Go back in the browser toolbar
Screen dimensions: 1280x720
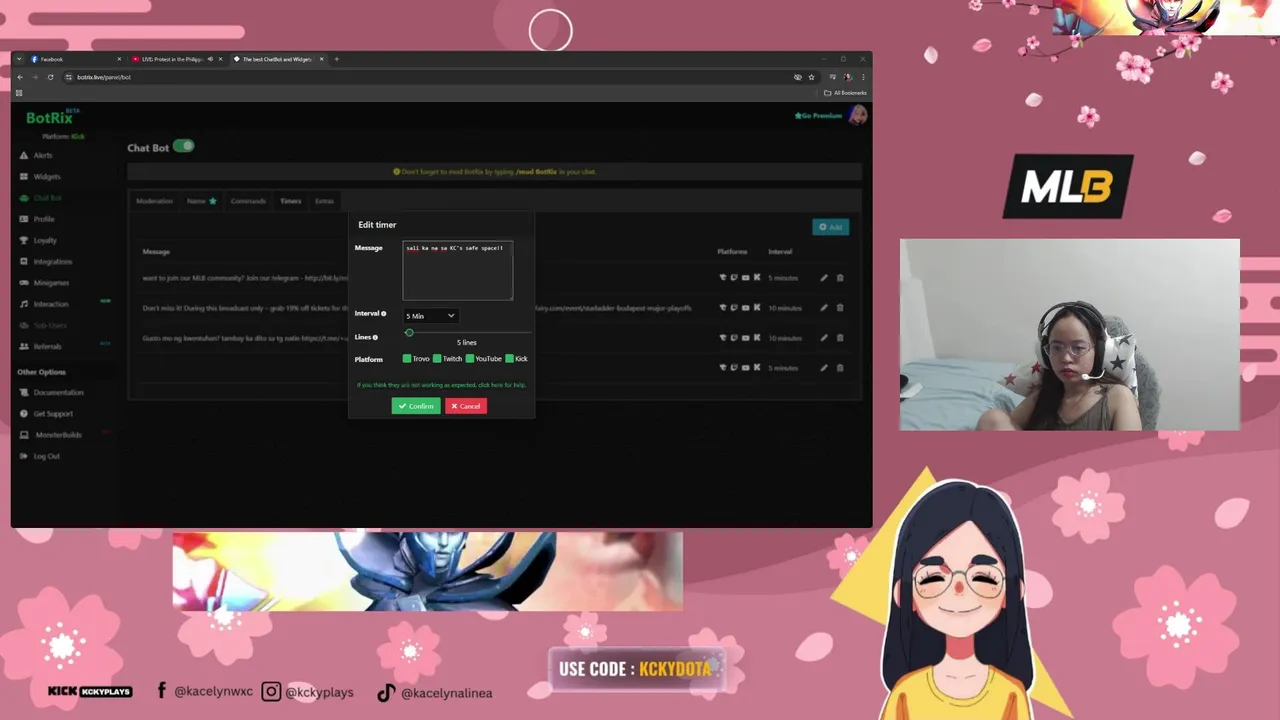click(19, 77)
